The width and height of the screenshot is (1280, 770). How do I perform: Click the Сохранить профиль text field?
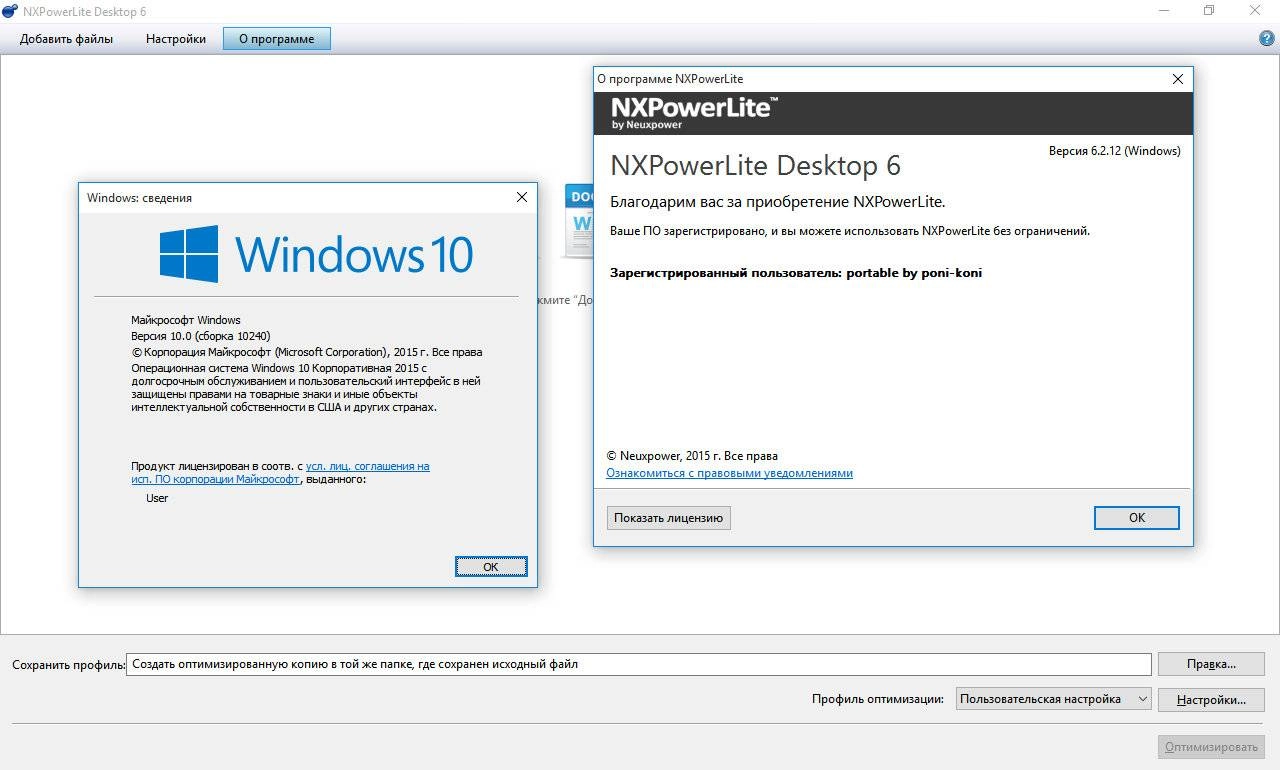coord(639,664)
